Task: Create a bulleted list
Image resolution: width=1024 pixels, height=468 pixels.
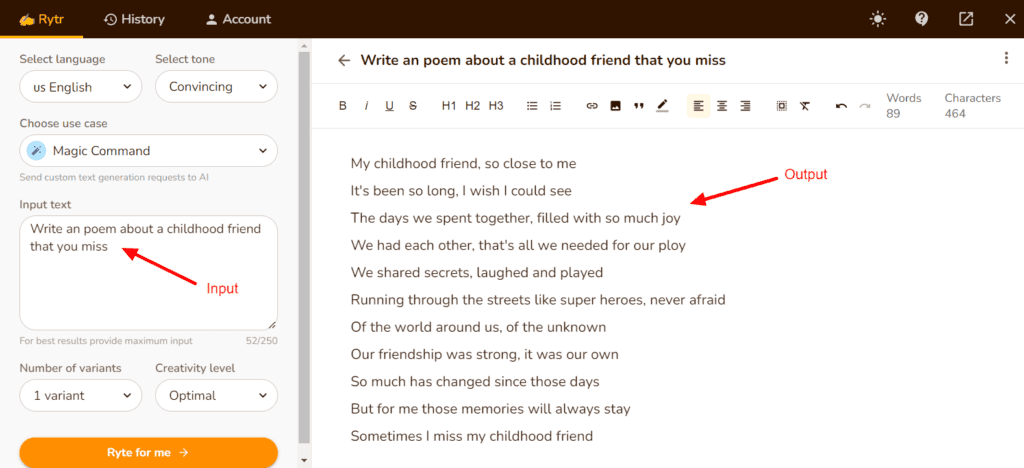Action: (532, 106)
